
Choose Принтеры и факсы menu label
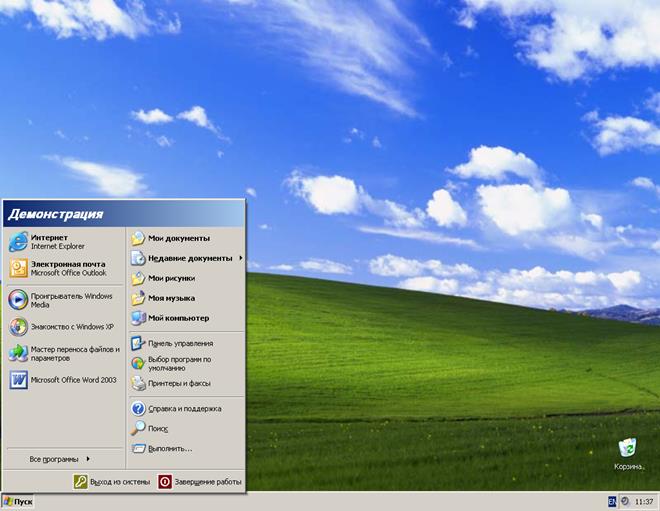pos(179,383)
